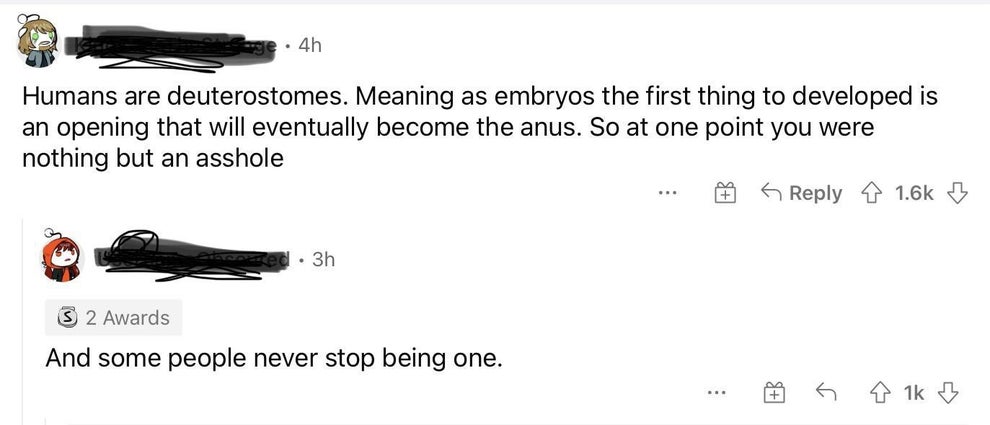Click the award icon on the second comment
Viewport: 990px width, 425px height.
774,394
